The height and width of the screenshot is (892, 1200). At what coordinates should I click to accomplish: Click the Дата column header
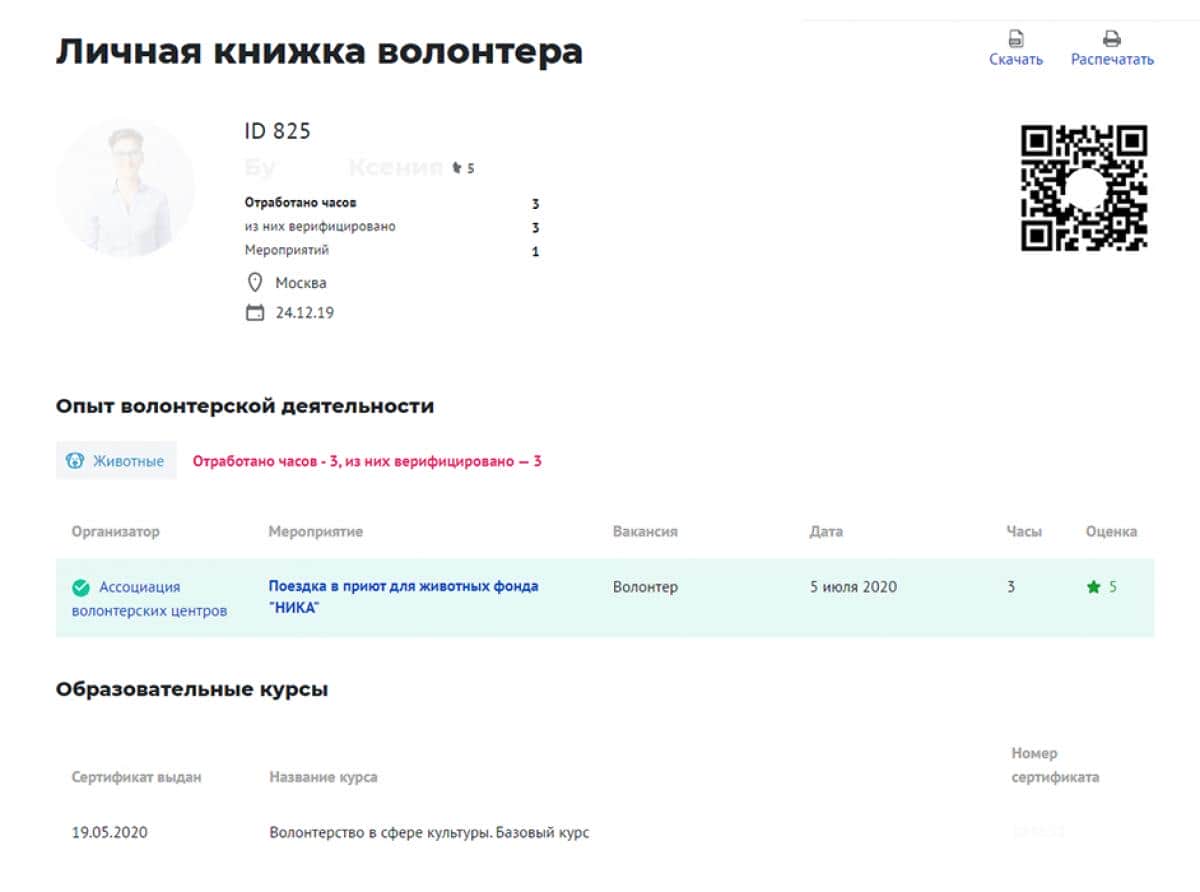point(826,532)
